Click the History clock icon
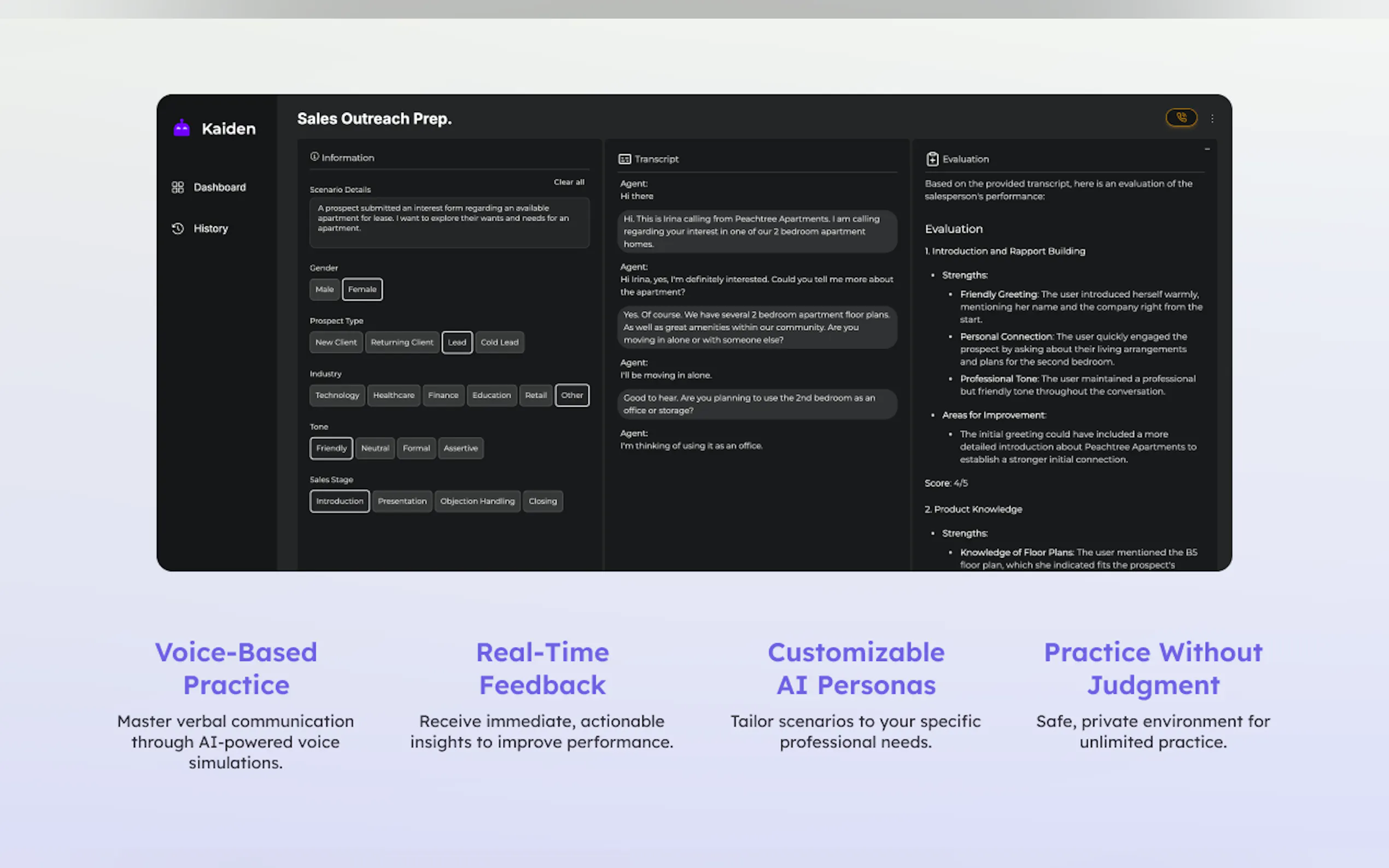 coord(177,228)
